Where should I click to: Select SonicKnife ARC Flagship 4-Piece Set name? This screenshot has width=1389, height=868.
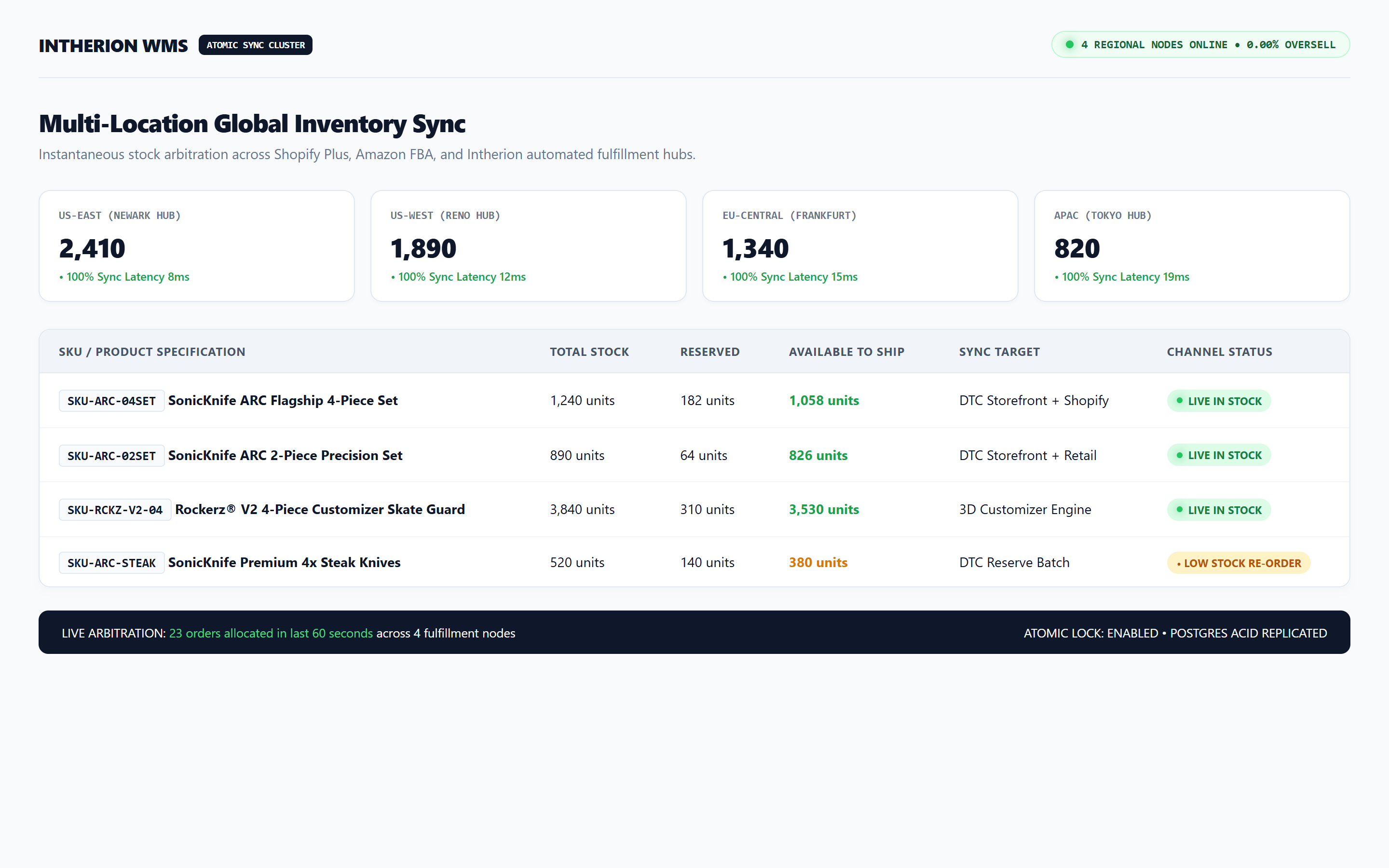tap(283, 401)
